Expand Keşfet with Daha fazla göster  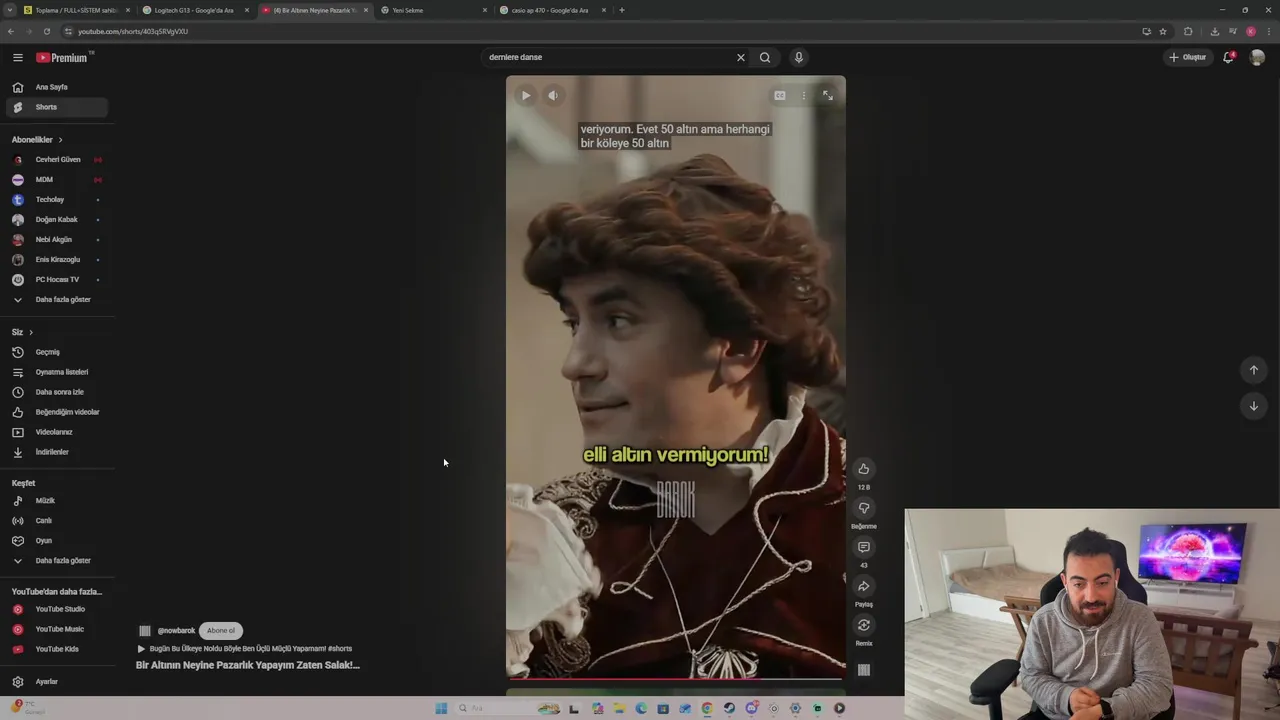(57, 561)
